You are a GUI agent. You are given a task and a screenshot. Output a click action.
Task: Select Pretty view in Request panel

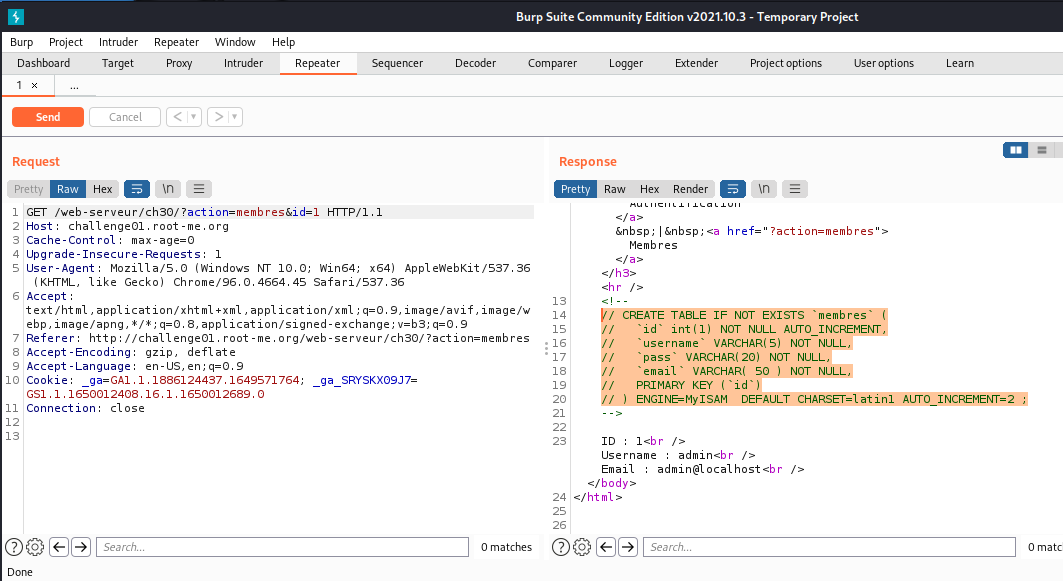click(28, 189)
